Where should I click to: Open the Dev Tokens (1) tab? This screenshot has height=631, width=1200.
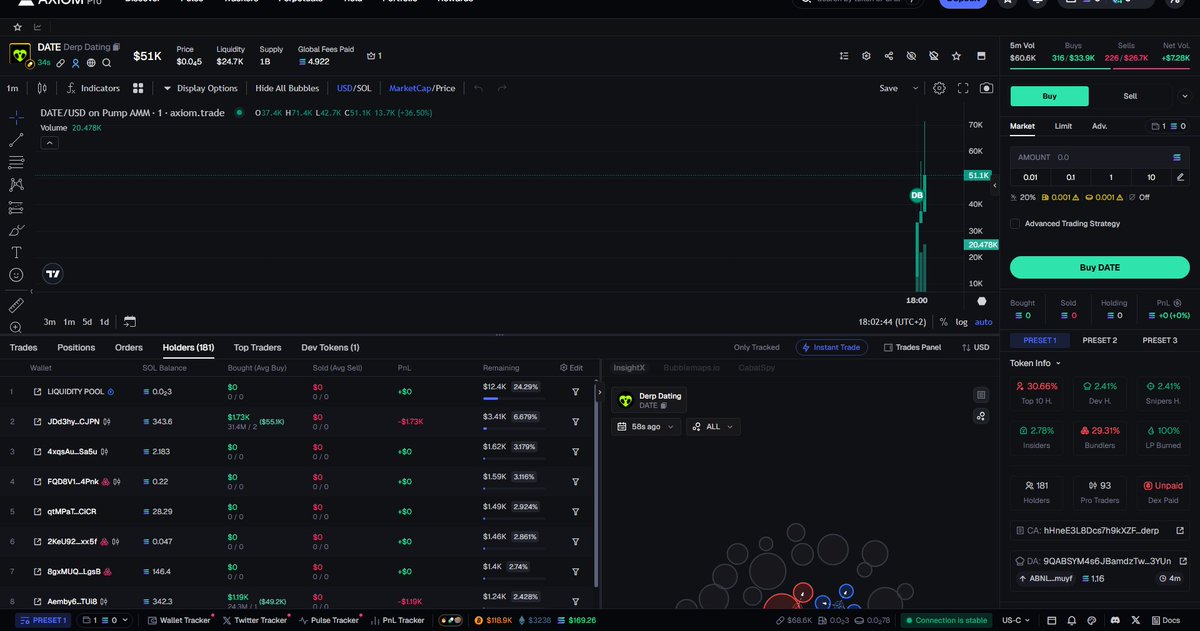pyautogui.click(x=330, y=347)
